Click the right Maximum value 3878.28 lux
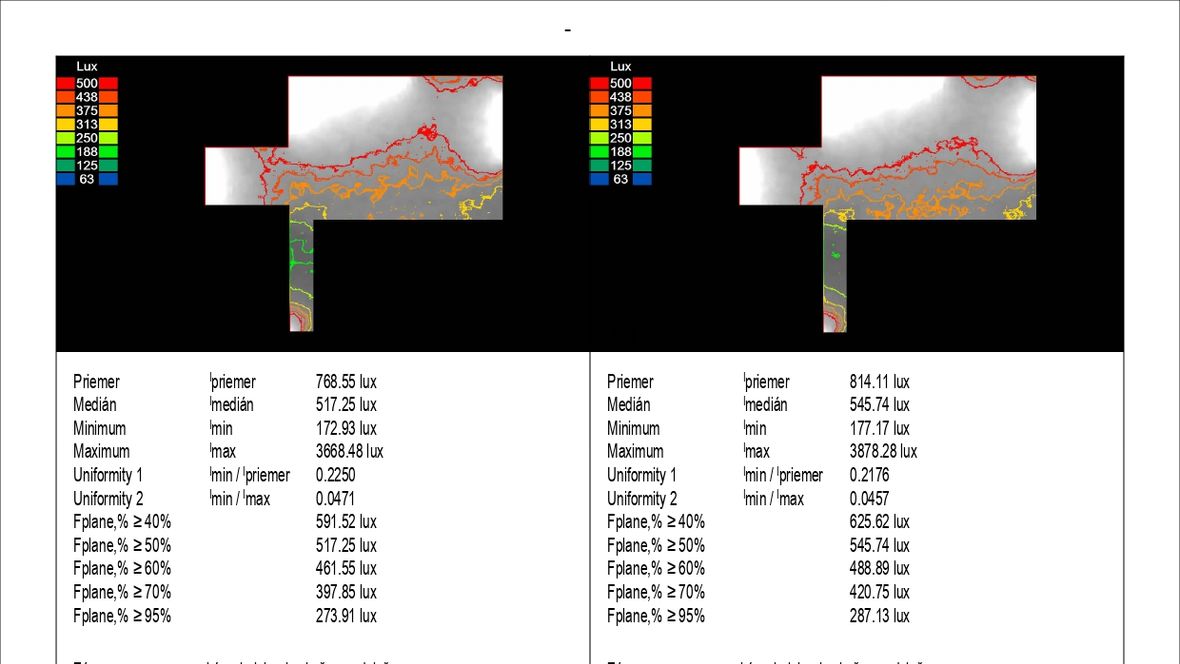Viewport: 1180px width, 664px height. tap(883, 452)
